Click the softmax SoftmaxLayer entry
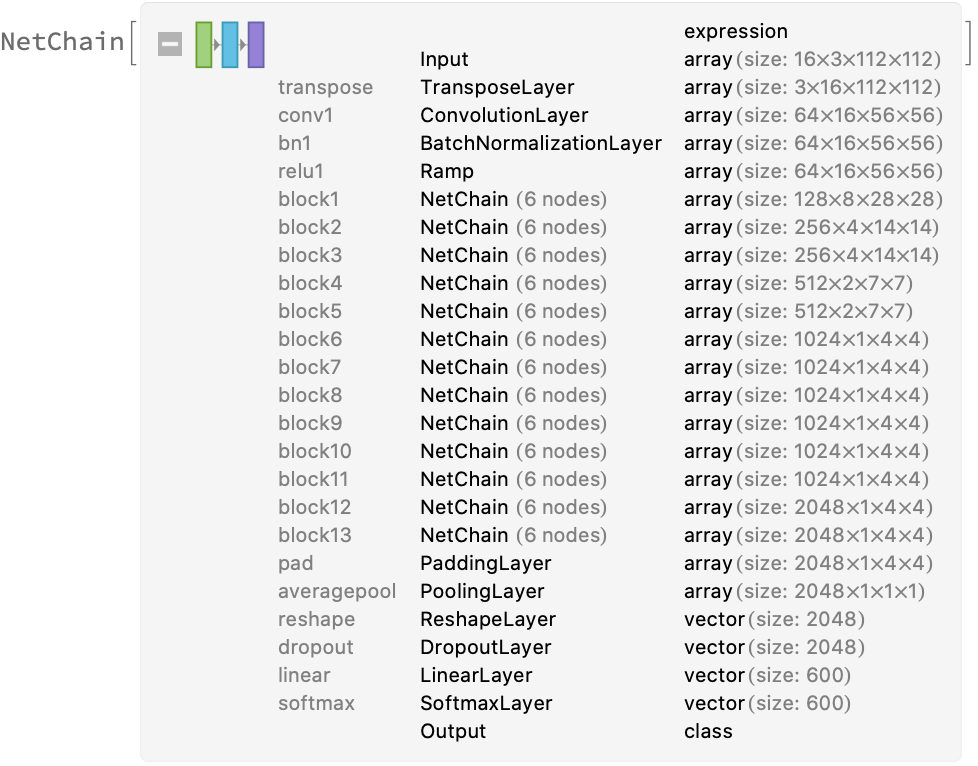This screenshot has width=978, height=766. coord(484,704)
